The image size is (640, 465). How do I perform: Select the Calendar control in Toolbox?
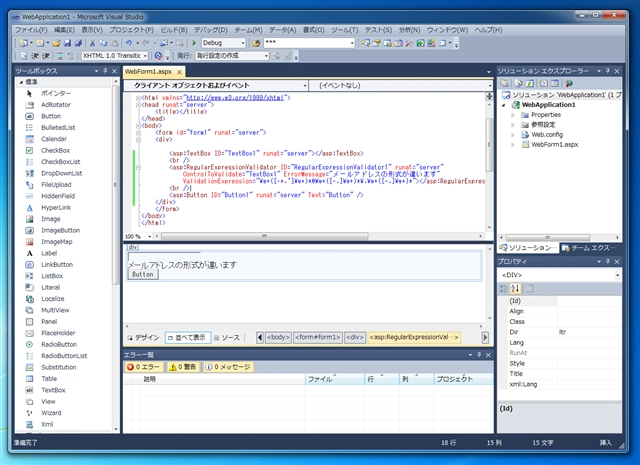click(53, 139)
